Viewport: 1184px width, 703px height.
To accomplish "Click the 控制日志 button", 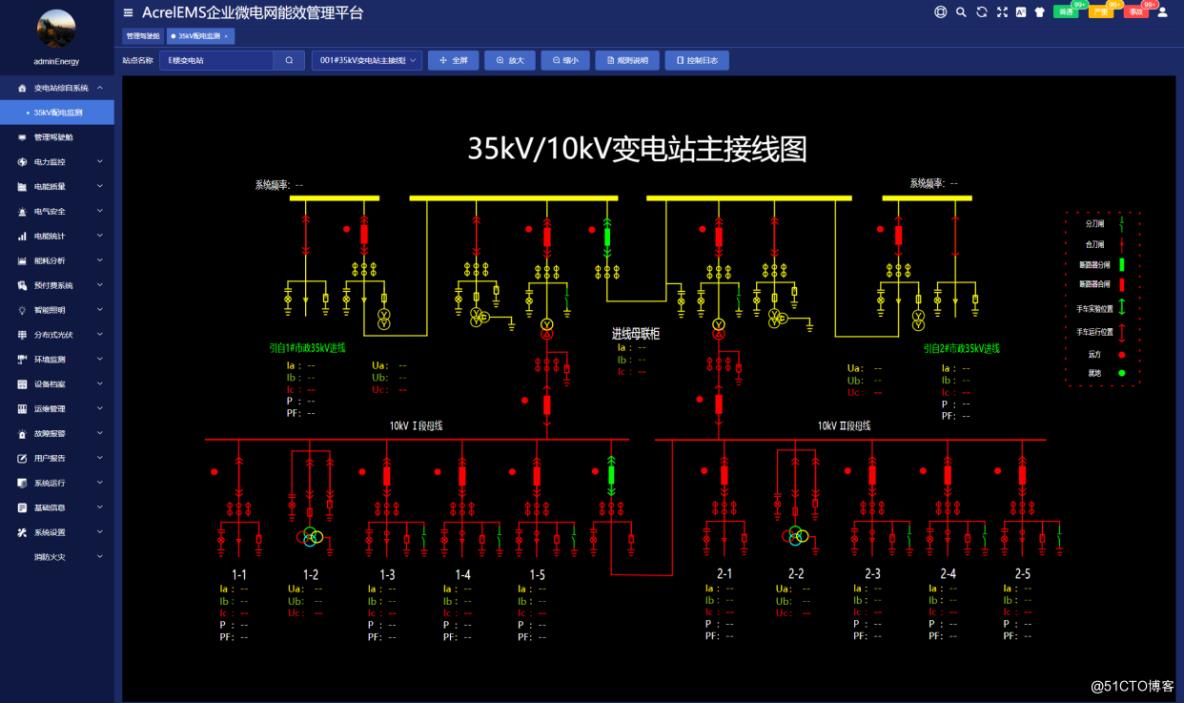I will pos(697,60).
